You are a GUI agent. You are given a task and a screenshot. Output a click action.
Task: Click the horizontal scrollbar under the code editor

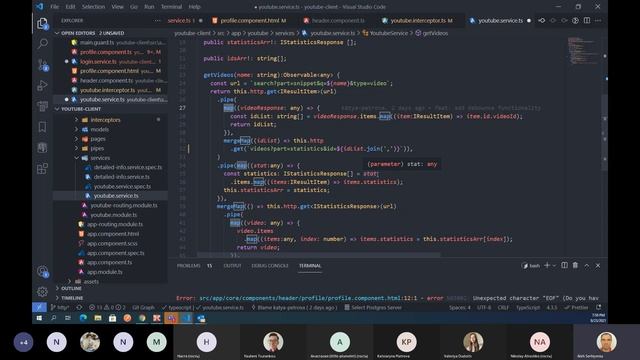click(319, 255)
